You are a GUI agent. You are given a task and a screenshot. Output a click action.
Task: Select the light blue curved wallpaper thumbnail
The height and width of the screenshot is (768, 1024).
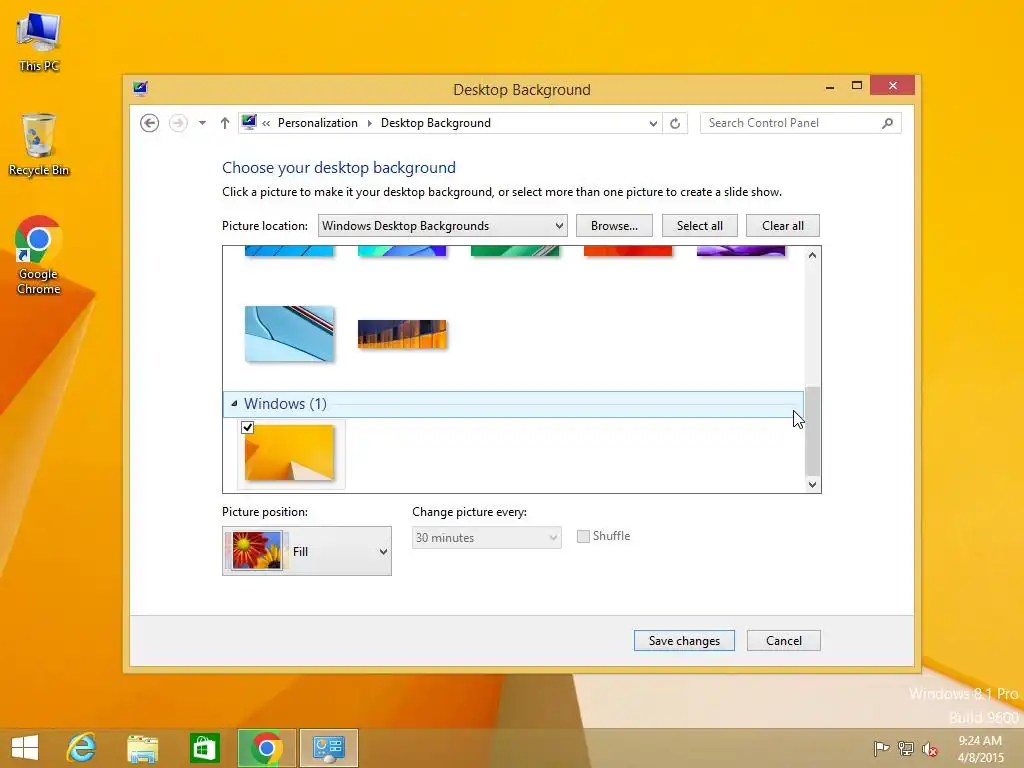click(289, 334)
